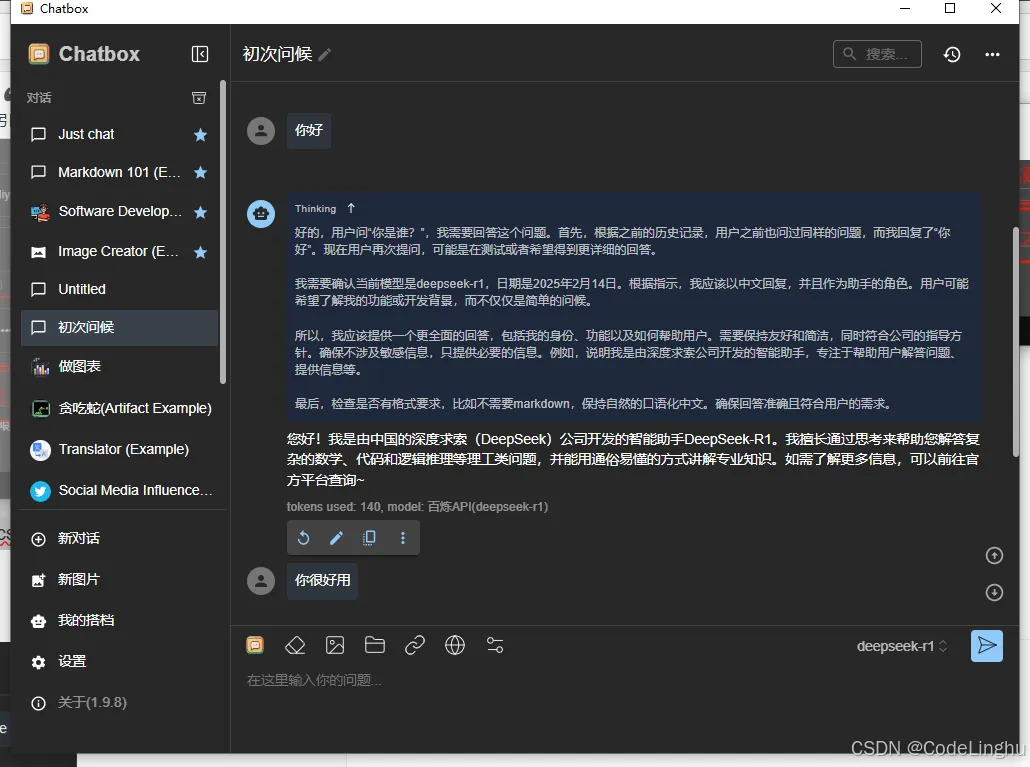This screenshot has width=1030, height=767.
Task: Open the Software Developer conversation
Action: coord(120,211)
